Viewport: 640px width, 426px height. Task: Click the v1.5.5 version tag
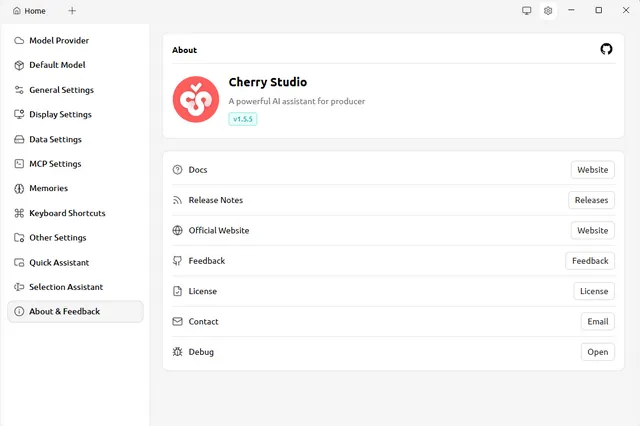point(243,119)
